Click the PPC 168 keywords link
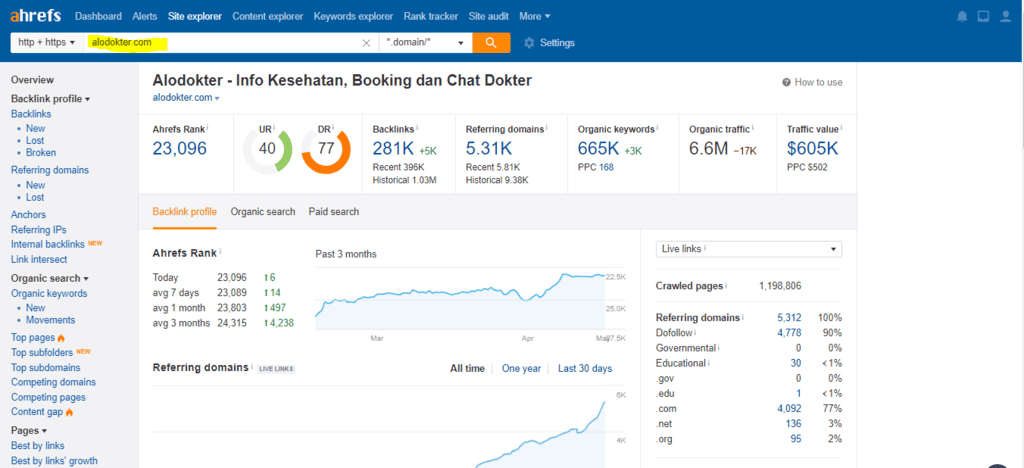The height and width of the screenshot is (468, 1024). click(x=606, y=167)
